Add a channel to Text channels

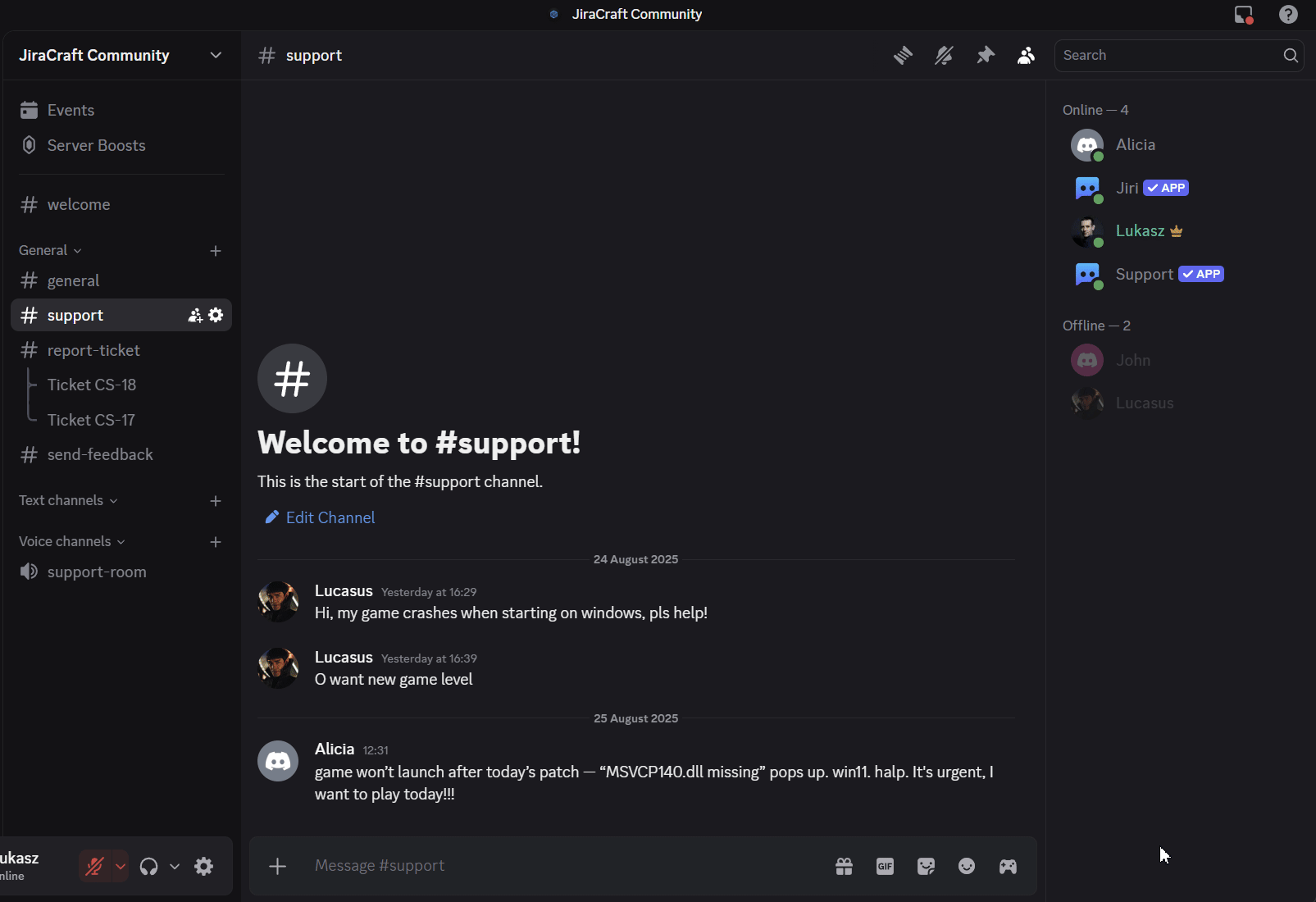216,501
